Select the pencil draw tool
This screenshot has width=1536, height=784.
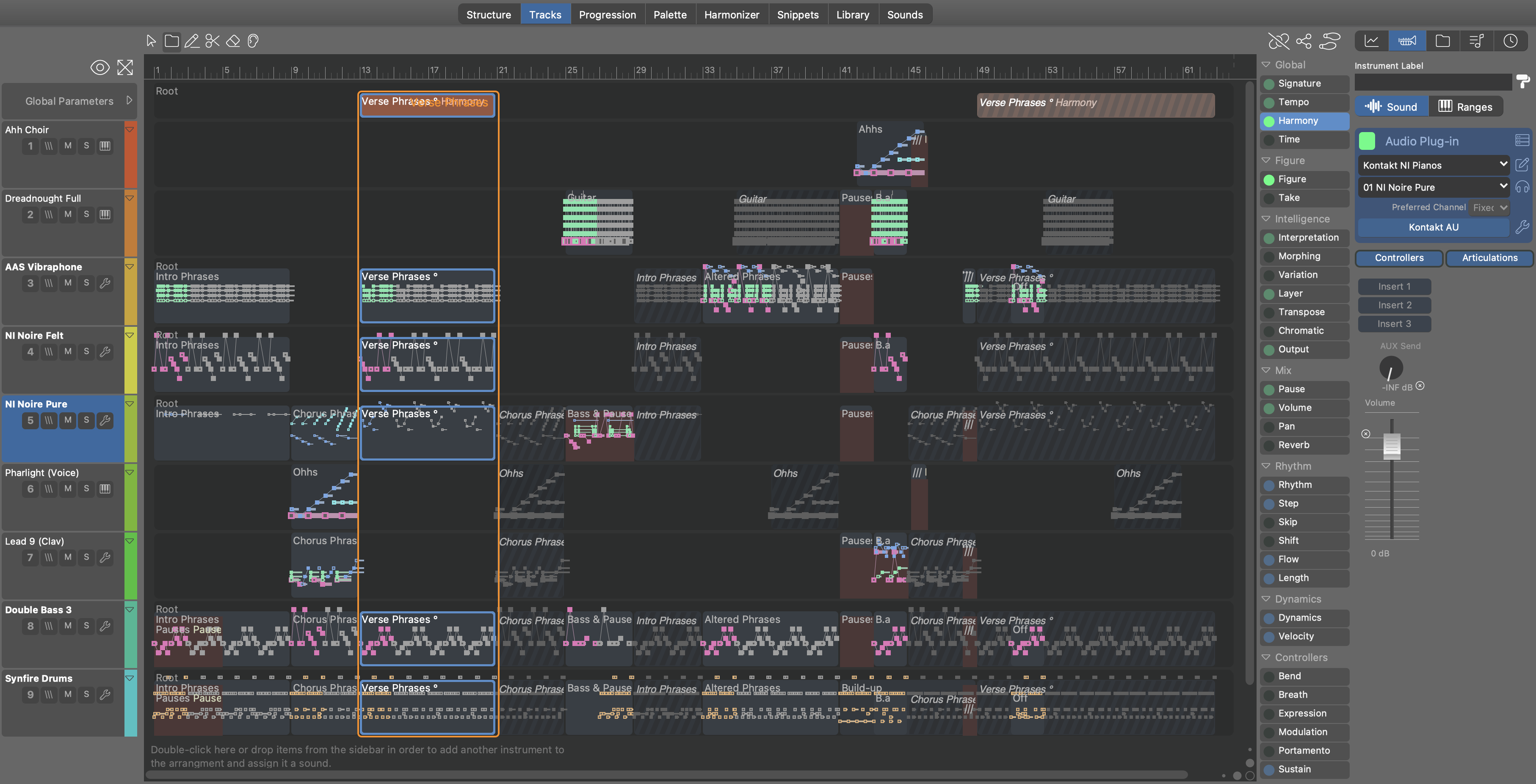192,41
